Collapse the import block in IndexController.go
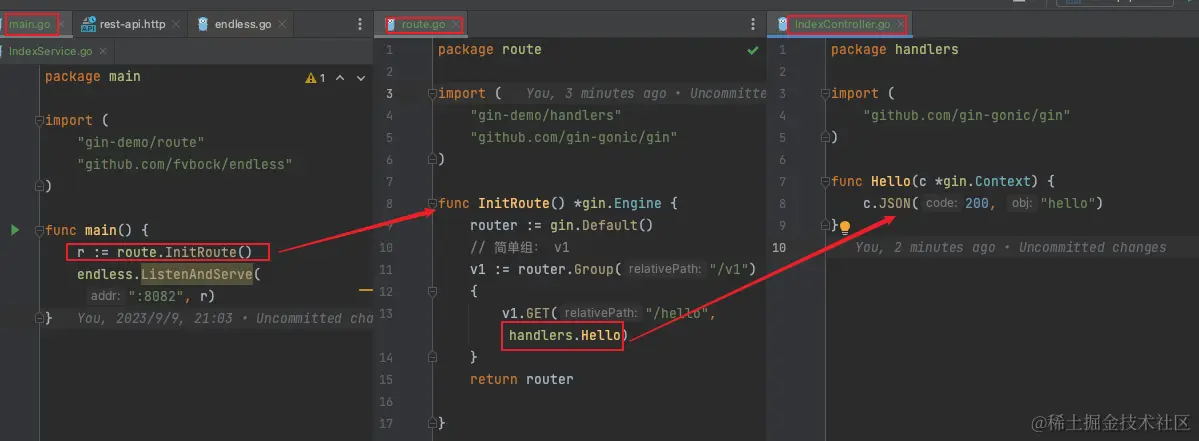Viewport: 1199px width, 441px height. point(825,93)
